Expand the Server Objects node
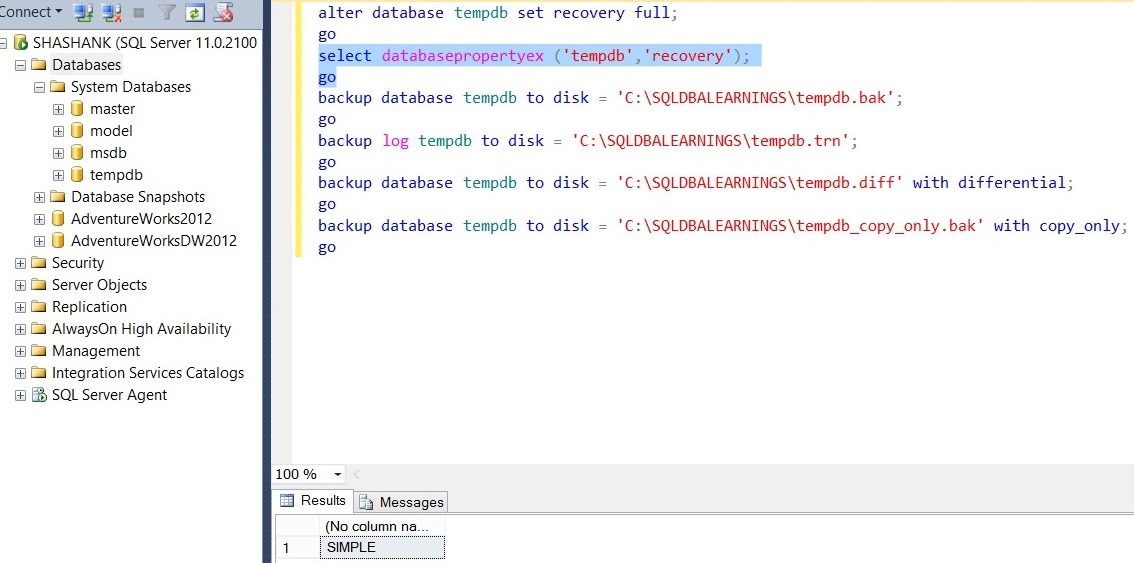The image size is (1134, 563). 20,285
